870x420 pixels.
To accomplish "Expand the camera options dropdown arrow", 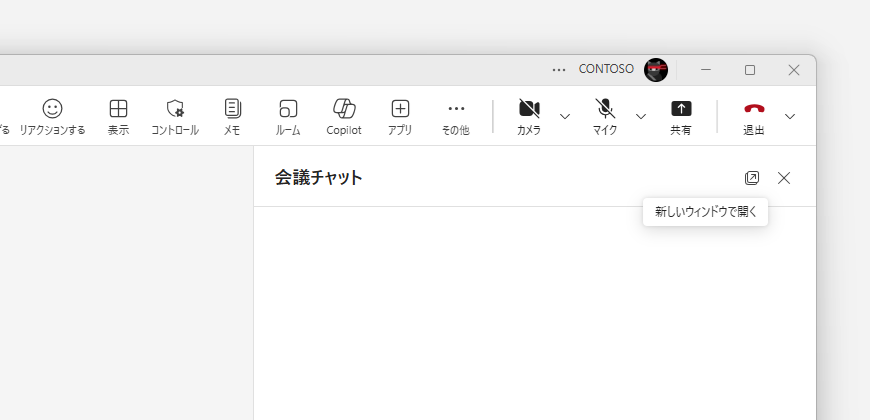I will (x=565, y=117).
